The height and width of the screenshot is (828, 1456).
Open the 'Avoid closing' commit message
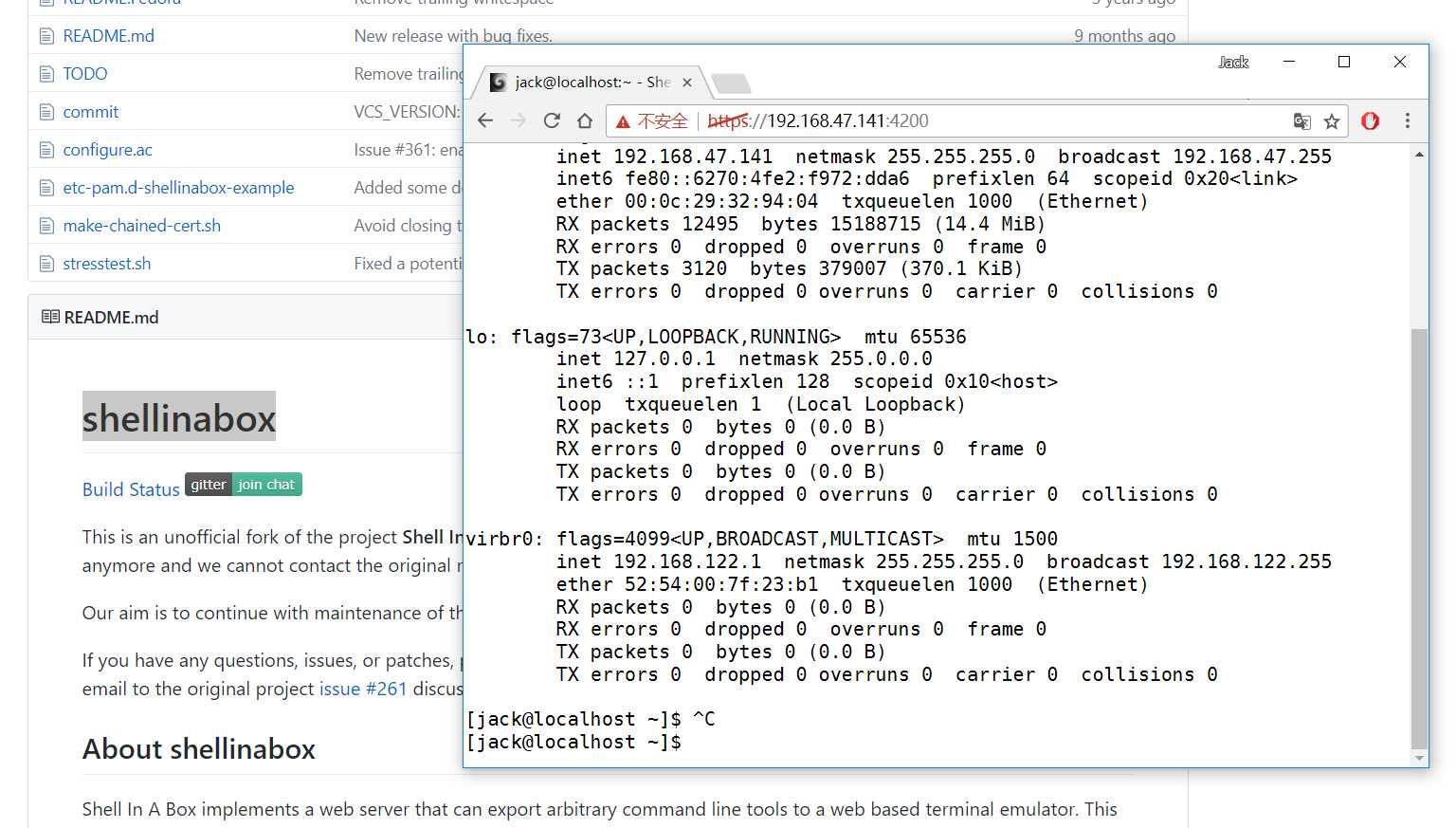tap(409, 226)
